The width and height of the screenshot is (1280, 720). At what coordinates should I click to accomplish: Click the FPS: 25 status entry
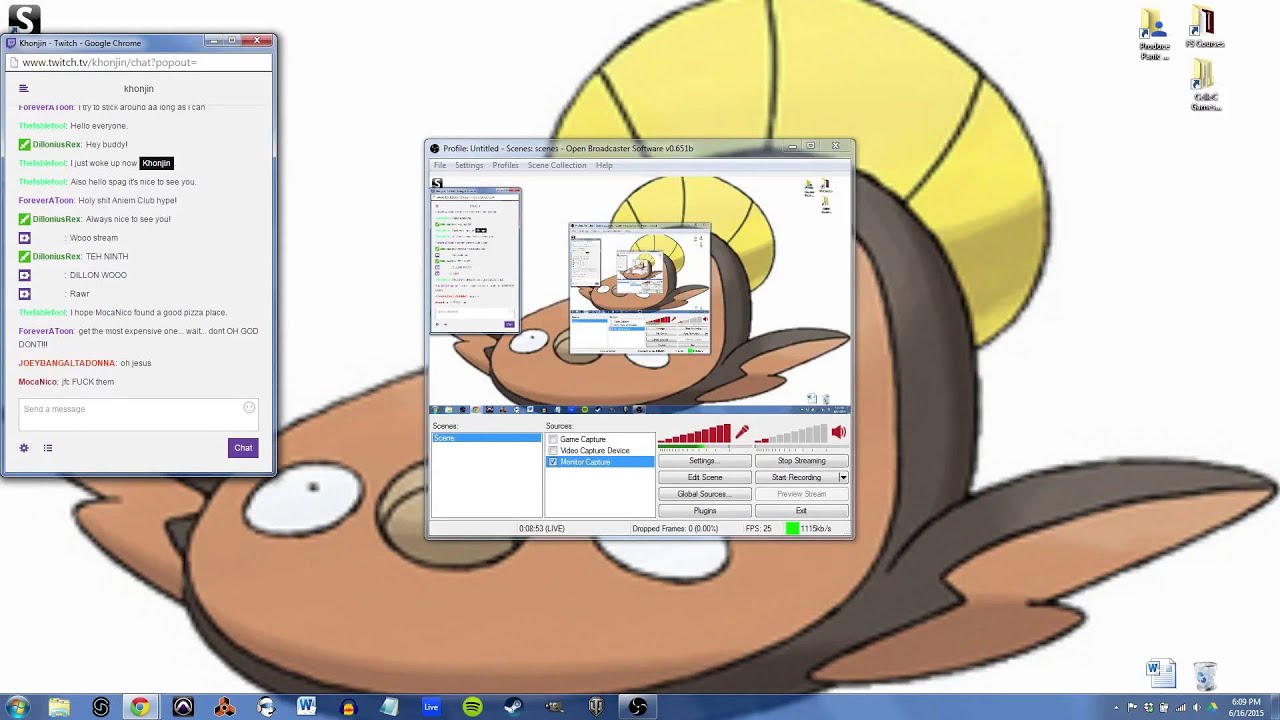point(759,528)
